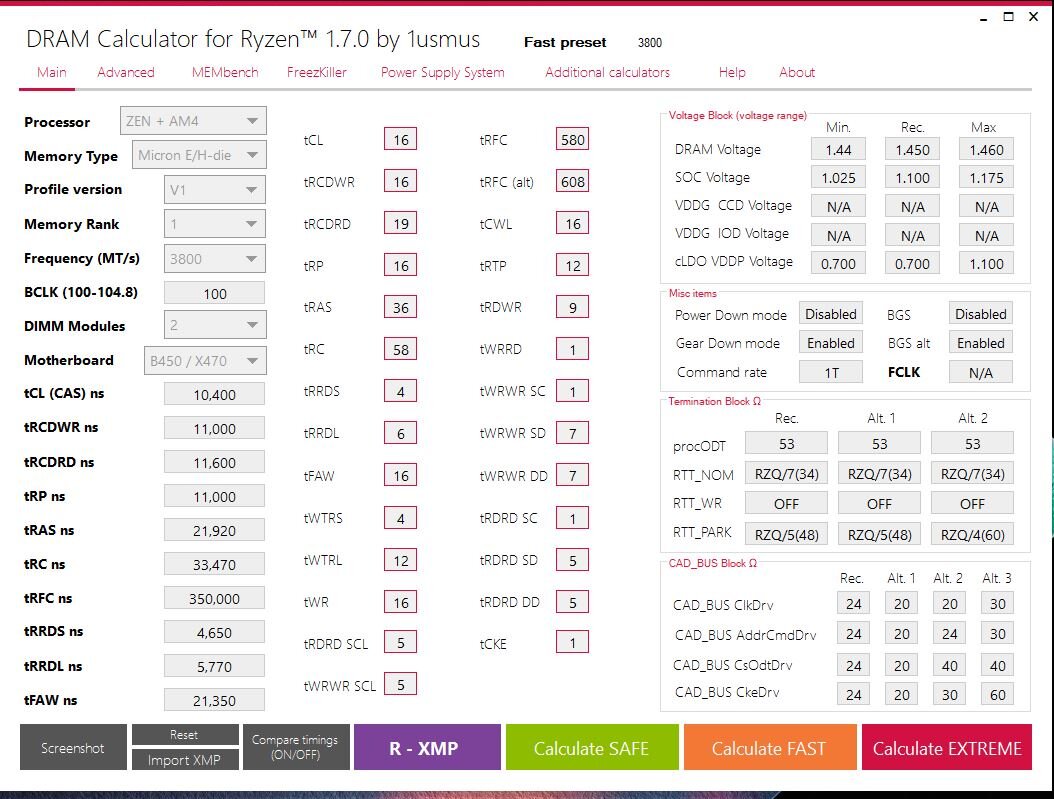Viewport: 1054px width, 799px height.
Task: Click CAD_BUS ClkDrv Alt. 3 value 30
Action: (998, 603)
